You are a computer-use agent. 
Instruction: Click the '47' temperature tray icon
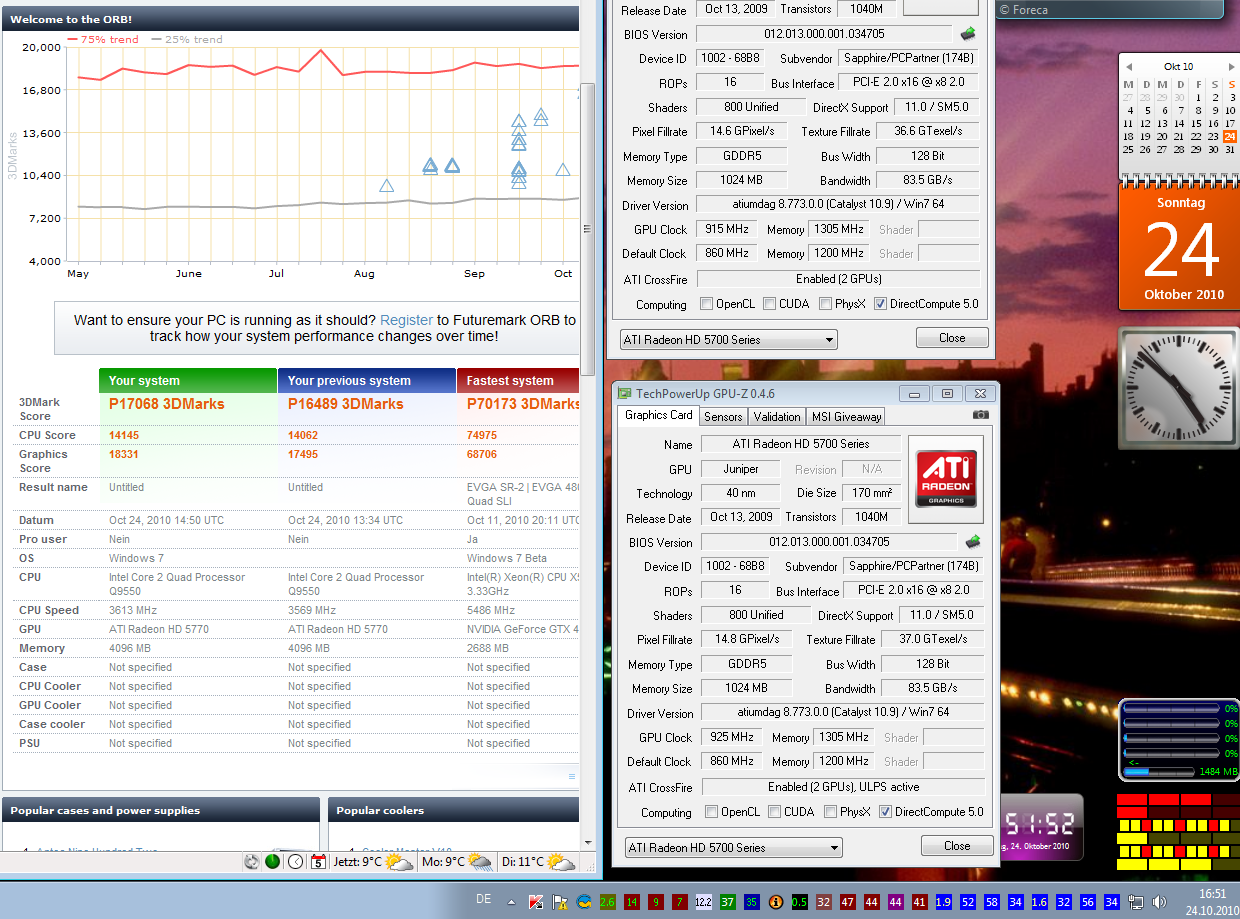click(x=847, y=902)
